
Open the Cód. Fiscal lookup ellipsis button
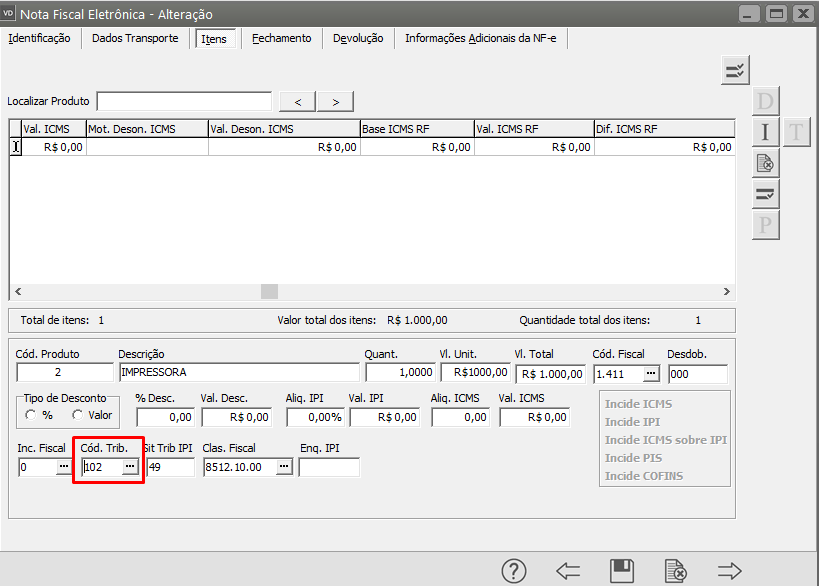pos(651,374)
